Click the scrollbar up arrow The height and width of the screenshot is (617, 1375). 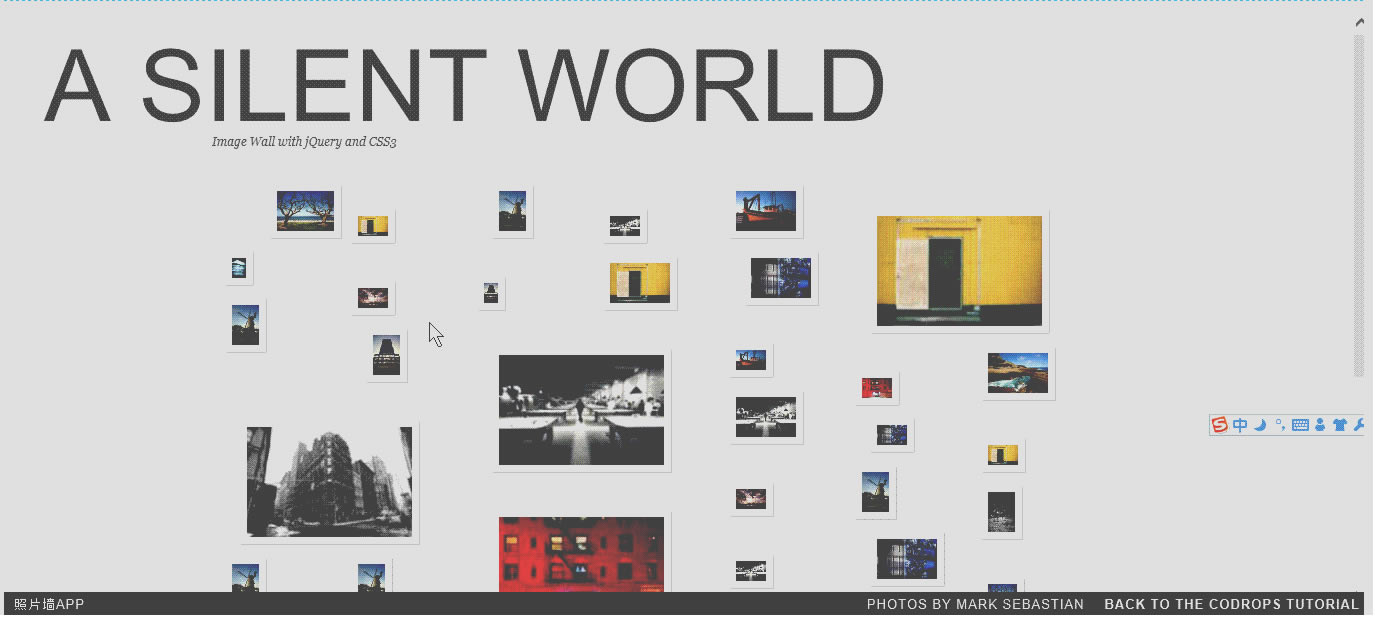(1360, 21)
